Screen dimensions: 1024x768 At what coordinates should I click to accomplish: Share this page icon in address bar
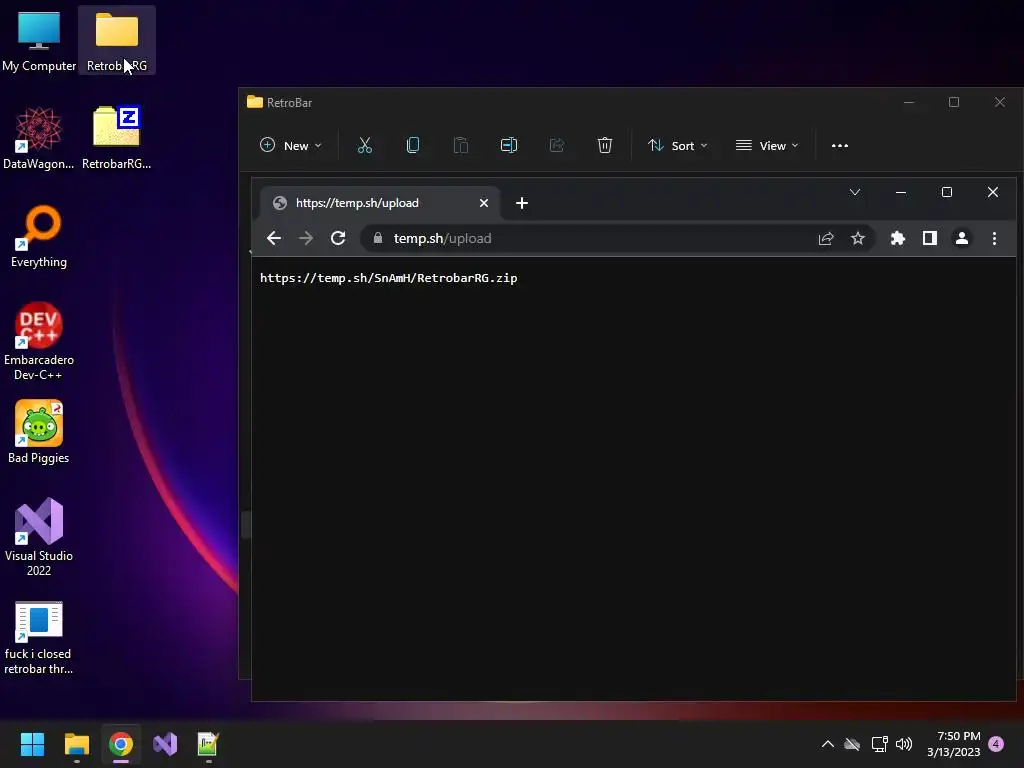pyautogui.click(x=826, y=238)
